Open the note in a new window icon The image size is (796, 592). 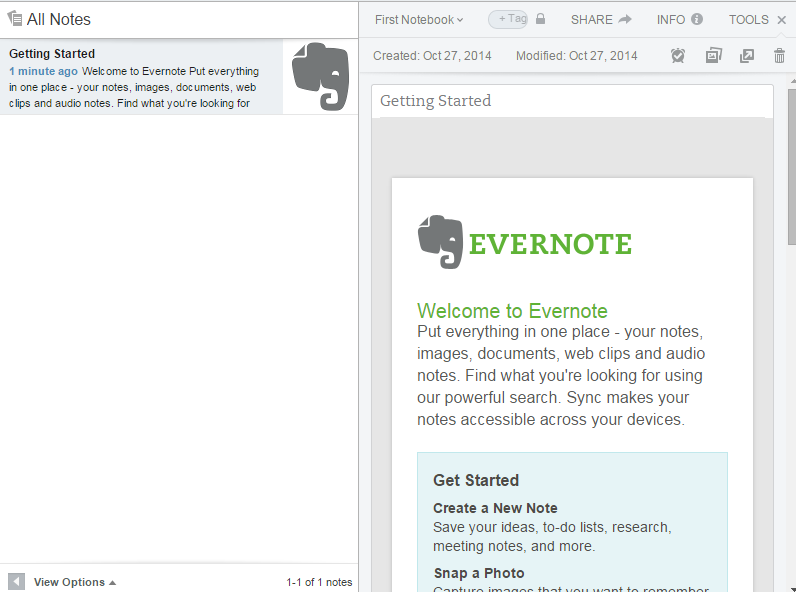point(747,55)
